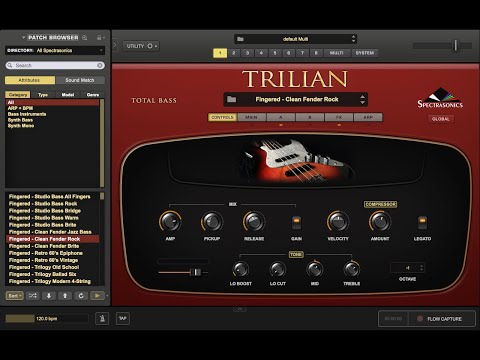Open the audition options arrow beside play
Viewport: 480px width, 360px height.
pos(107,296)
